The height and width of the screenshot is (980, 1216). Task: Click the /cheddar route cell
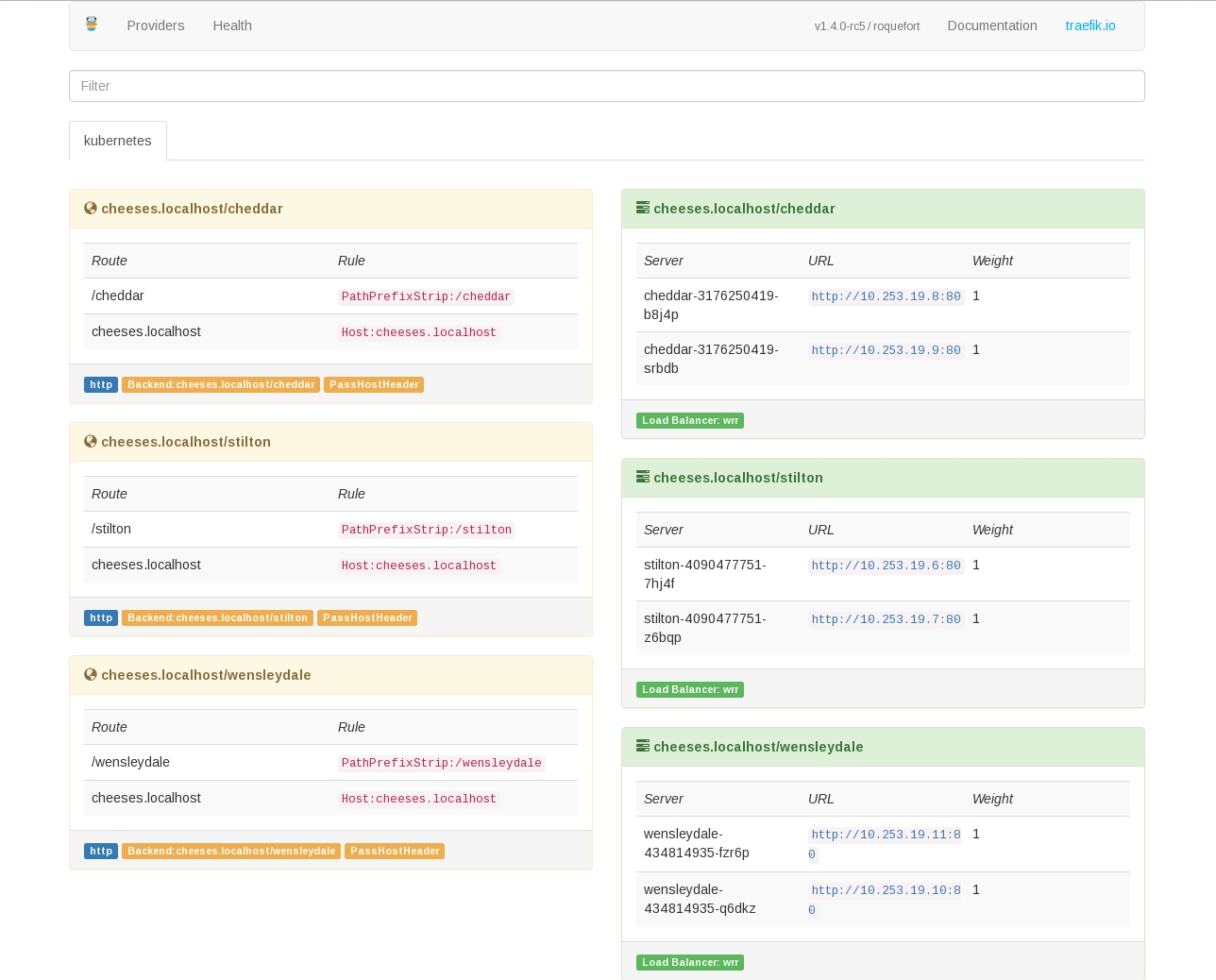118,296
